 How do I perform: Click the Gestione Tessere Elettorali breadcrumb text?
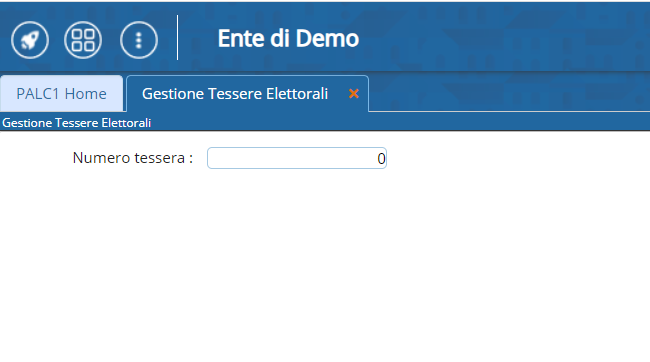pos(77,123)
